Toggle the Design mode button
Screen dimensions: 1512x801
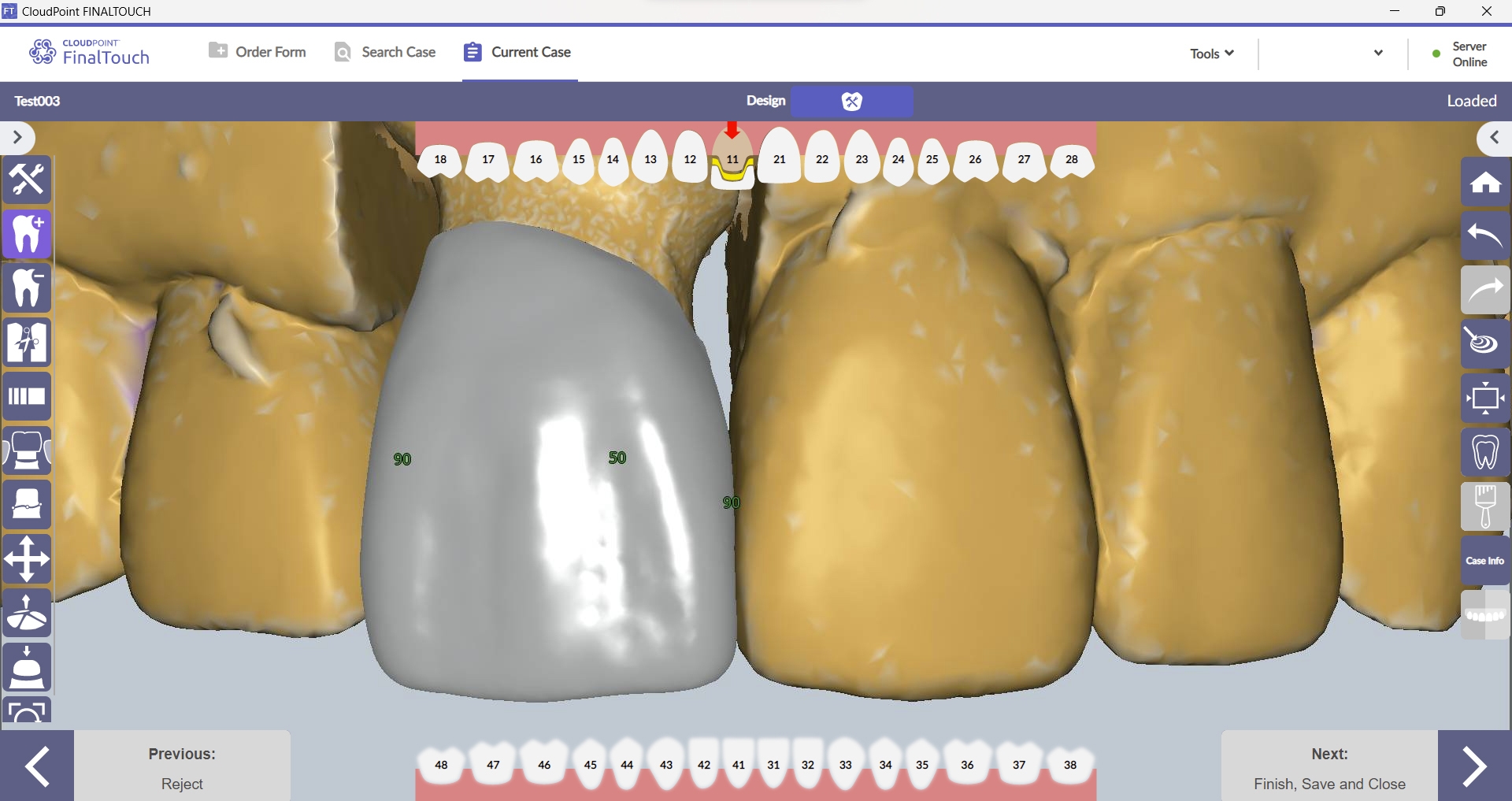(851, 101)
